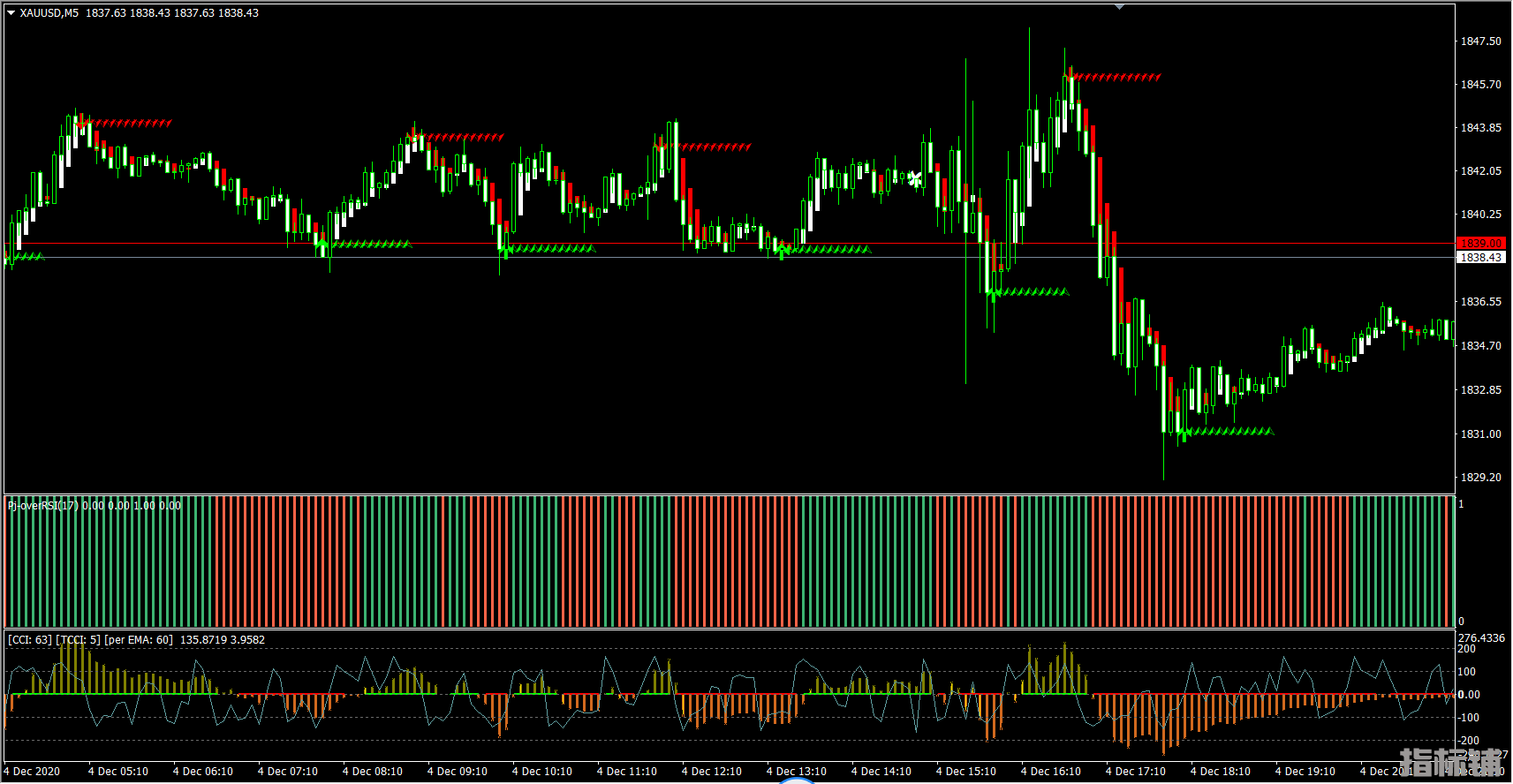Viewport: 1513px width, 784px height.
Task: Click the 1847.50 price axis value
Action: tap(1480, 41)
